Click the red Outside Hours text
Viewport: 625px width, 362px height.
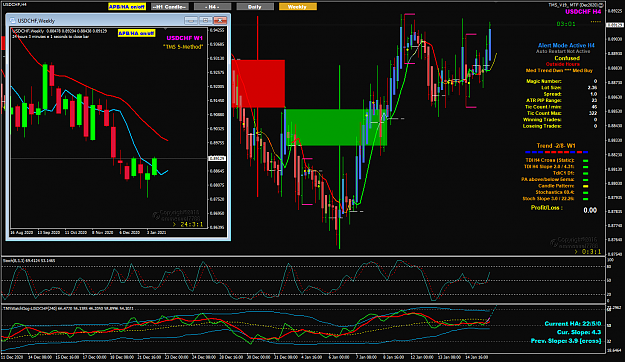[x=562, y=64]
